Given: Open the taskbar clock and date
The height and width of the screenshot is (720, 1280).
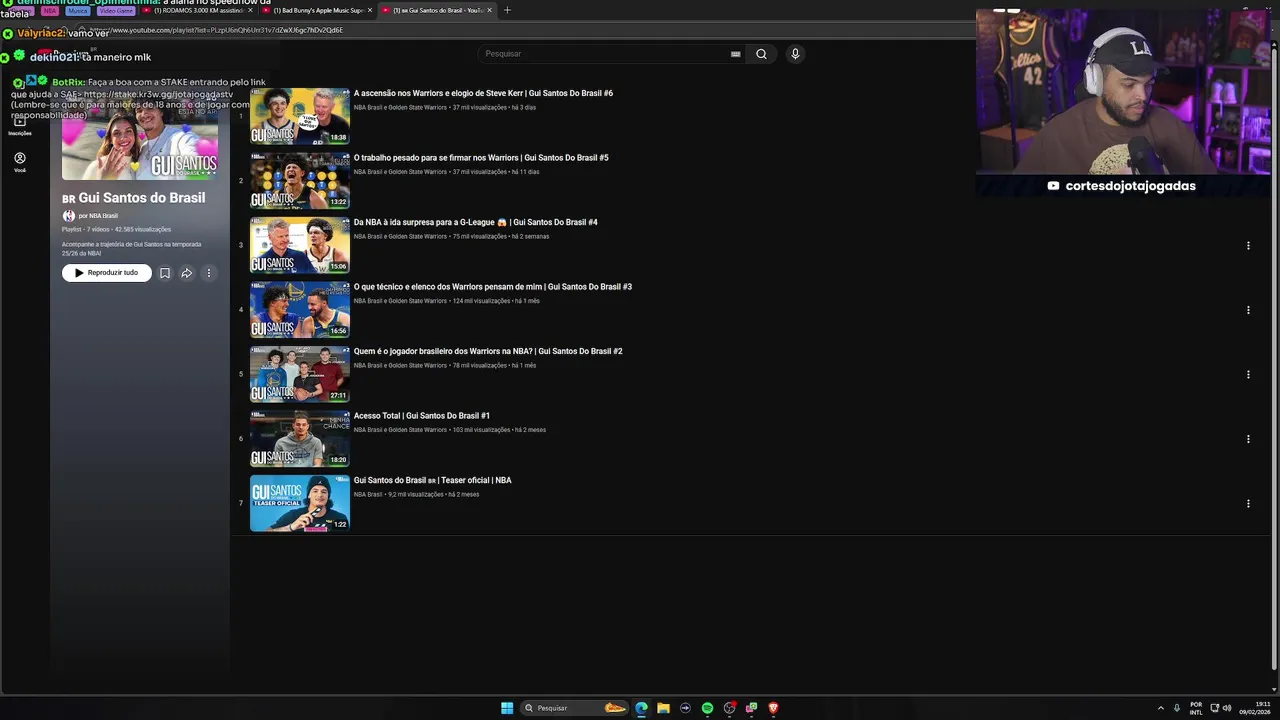Looking at the screenshot, I should pyautogui.click(x=1255, y=708).
